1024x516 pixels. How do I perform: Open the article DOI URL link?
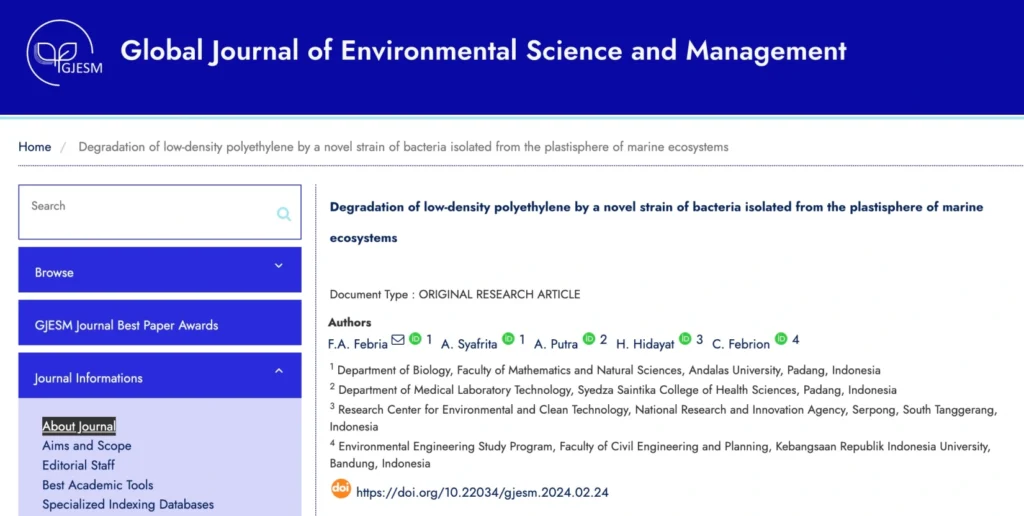point(482,492)
